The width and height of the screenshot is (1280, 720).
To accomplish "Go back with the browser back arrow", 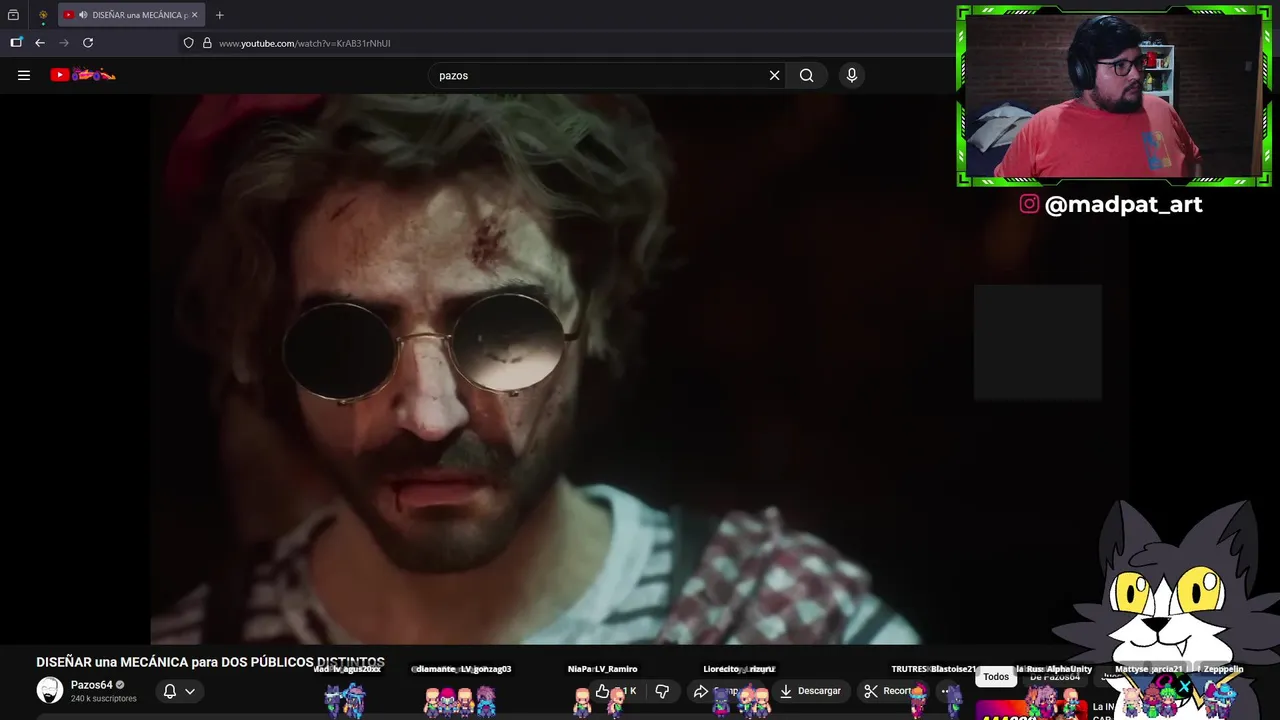I will pos(40,43).
